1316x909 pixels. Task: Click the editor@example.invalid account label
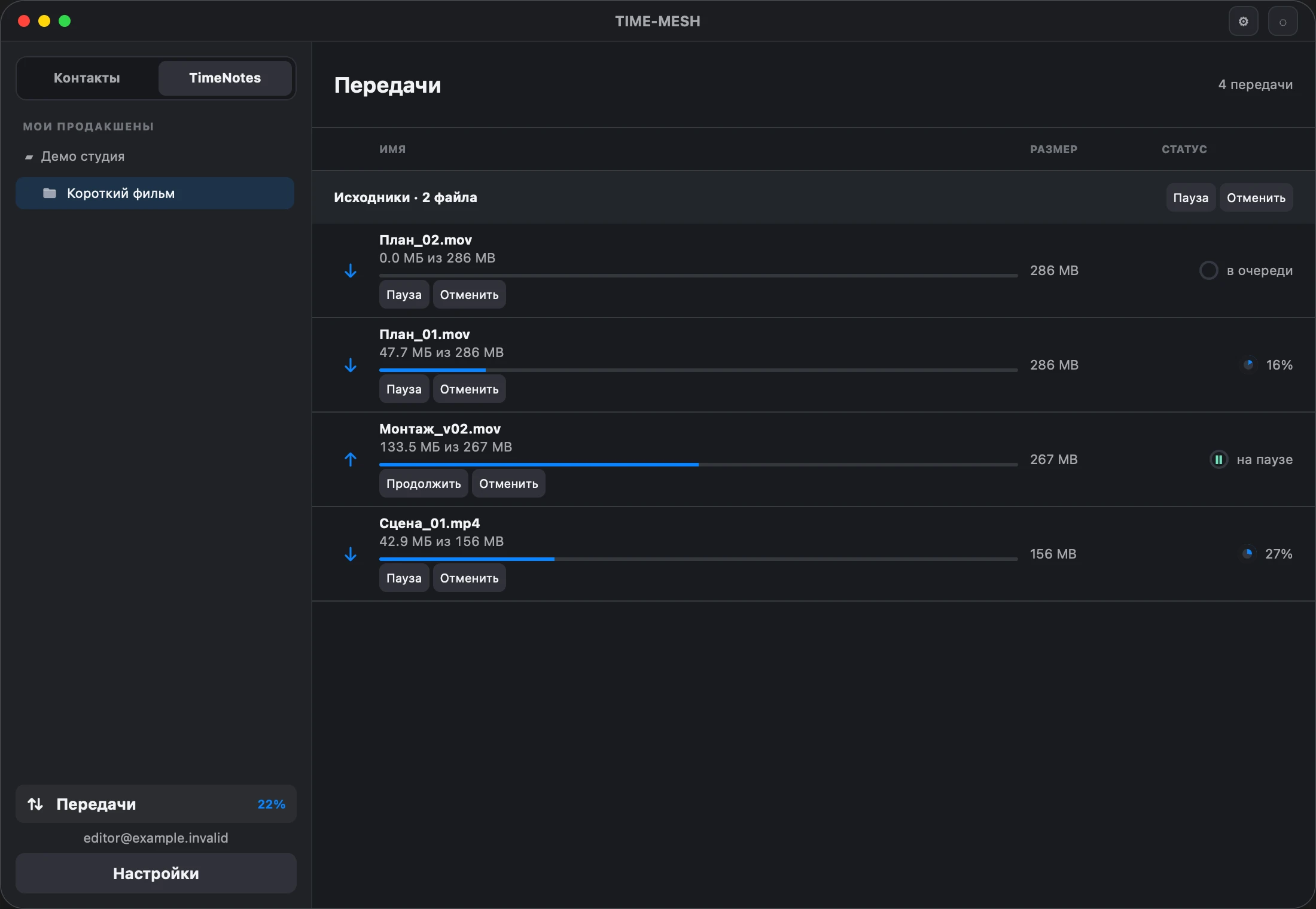pos(156,838)
